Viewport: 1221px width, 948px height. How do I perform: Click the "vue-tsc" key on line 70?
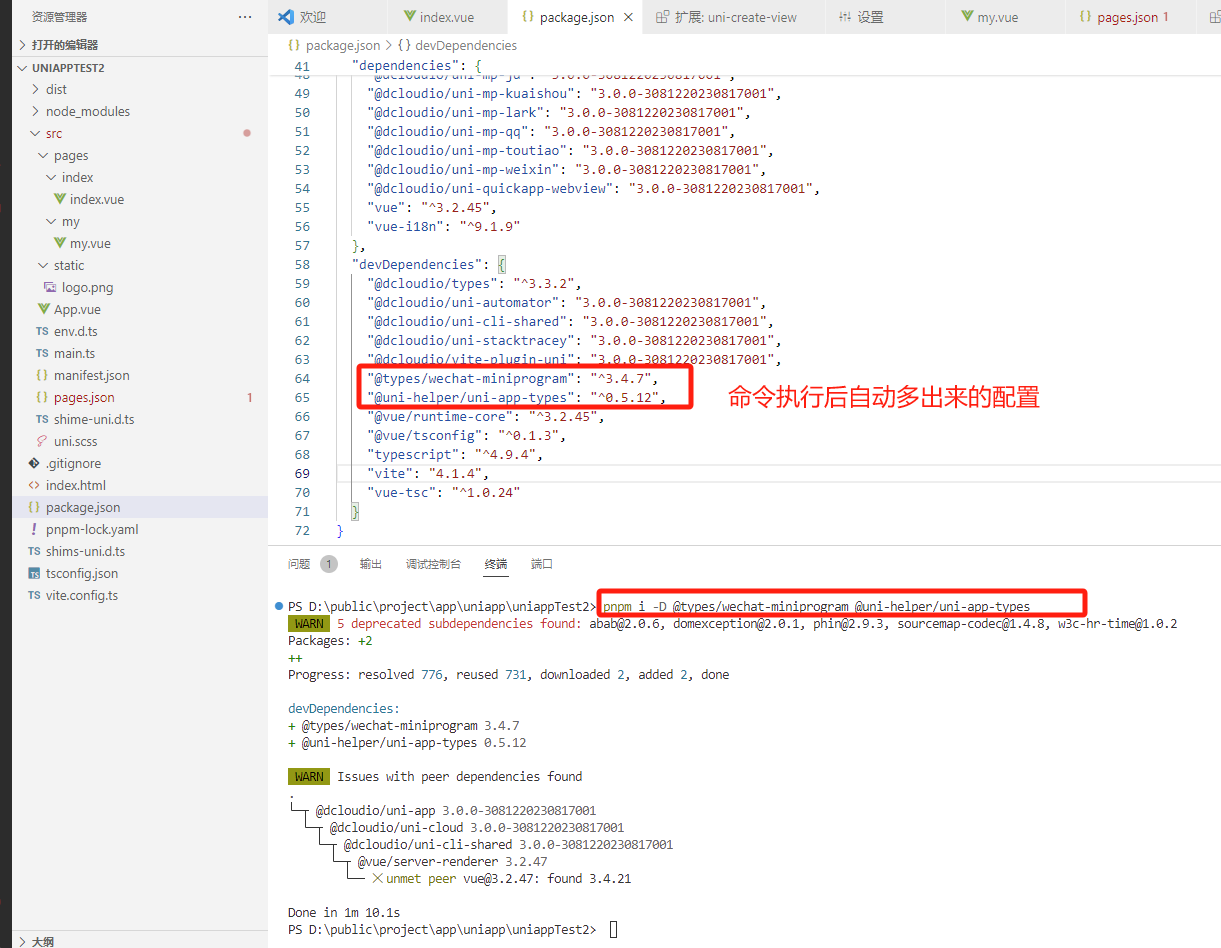pyautogui.click(x=400, y=492)
